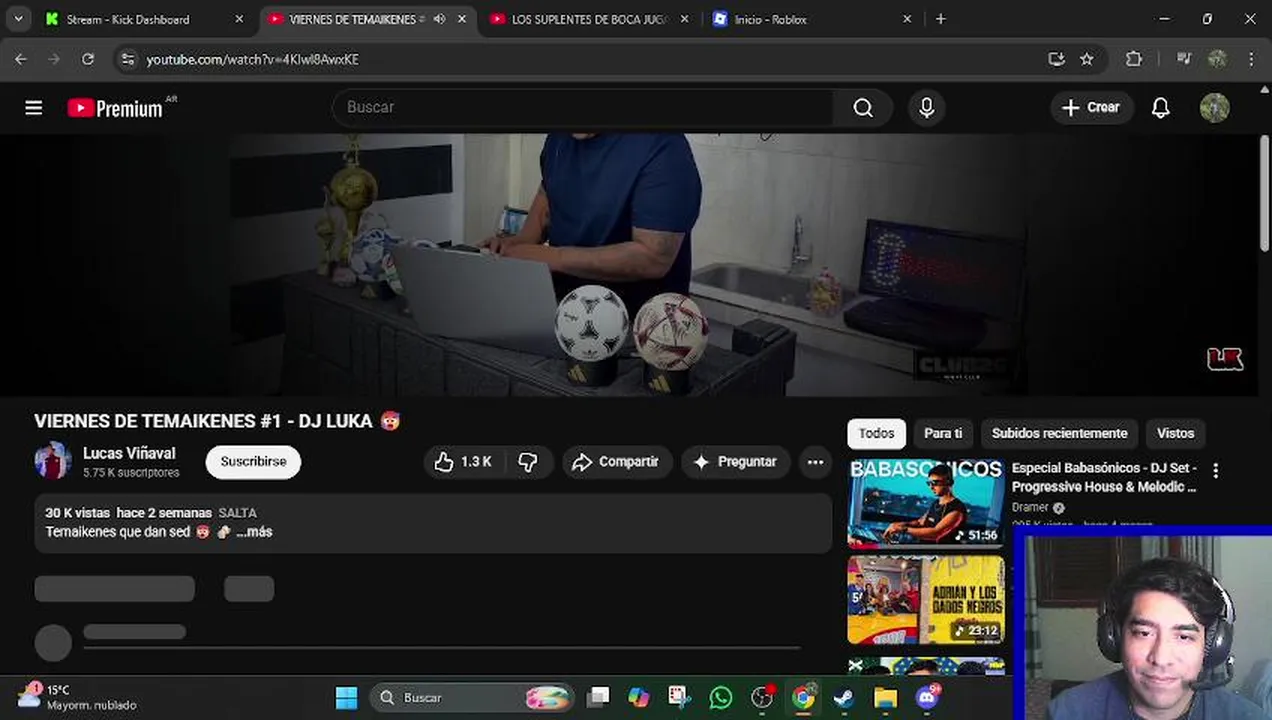Click the SALTA location text in description

pos(237,513)
